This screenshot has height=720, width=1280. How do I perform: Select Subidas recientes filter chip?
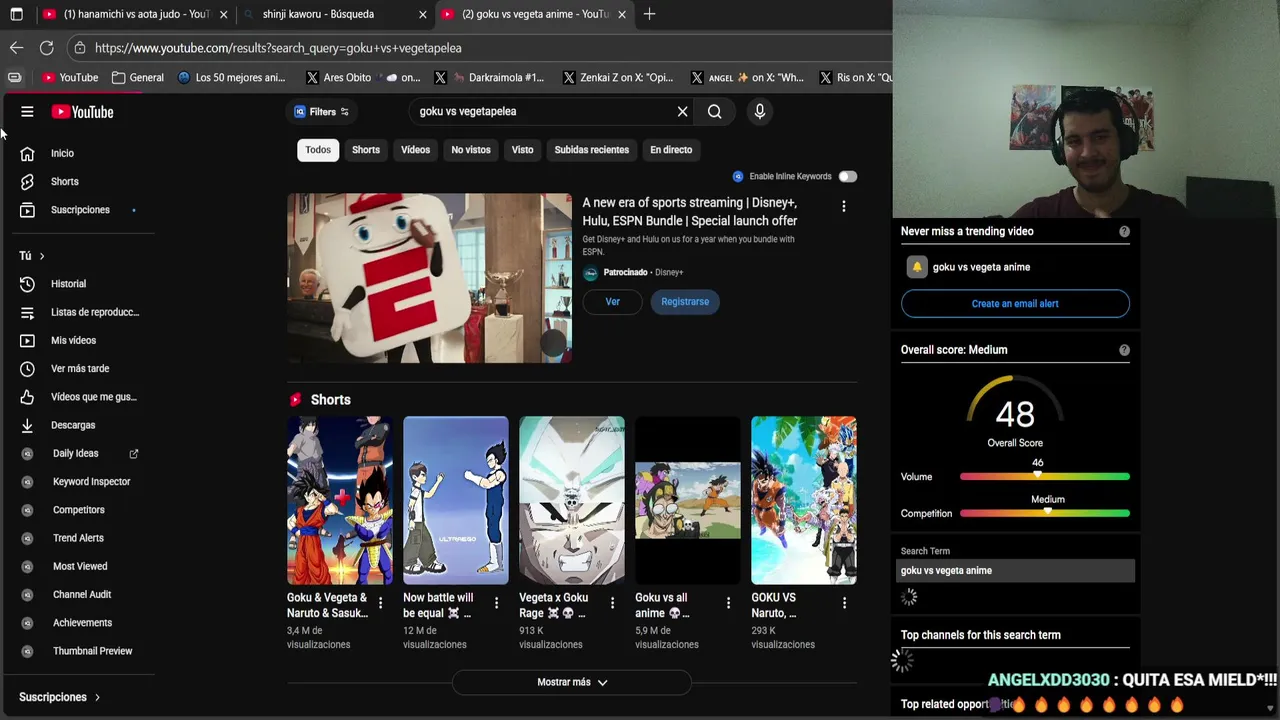[592, 150]
